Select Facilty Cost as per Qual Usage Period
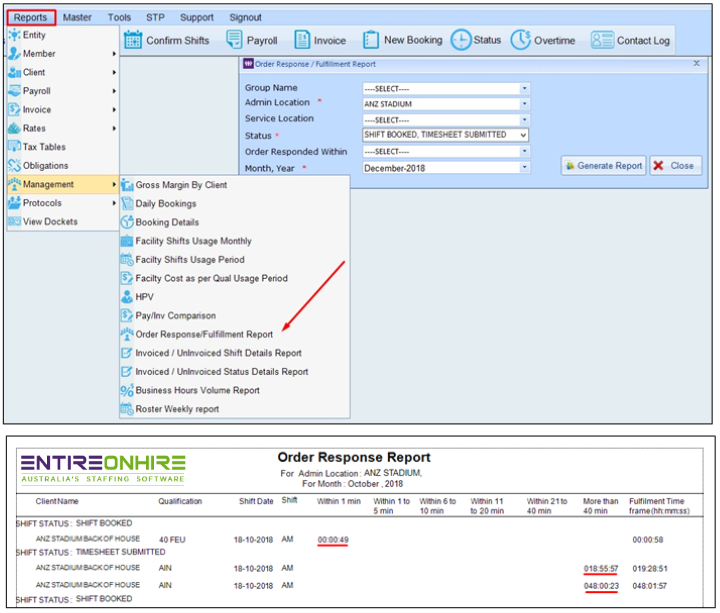This screenshot has width=720, height=613. click(x=211, y=278)
